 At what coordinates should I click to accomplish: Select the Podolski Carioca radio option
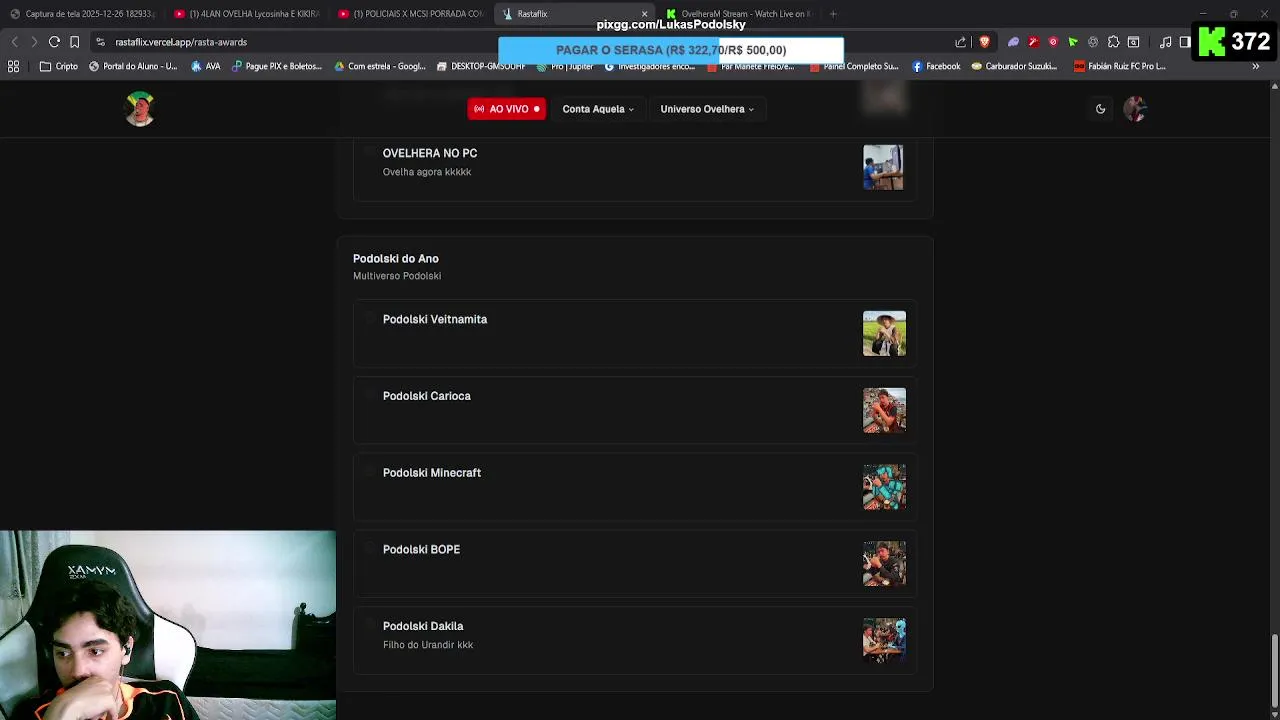(x=369, y=396)
